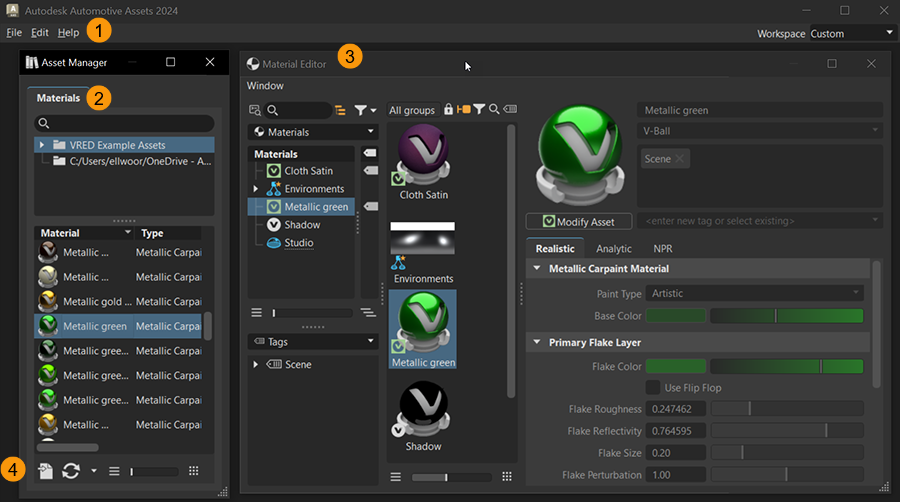This screenshot has height=502, width=900.
Task: Open the Tags dropdown header
Action: tap(313, 341)
